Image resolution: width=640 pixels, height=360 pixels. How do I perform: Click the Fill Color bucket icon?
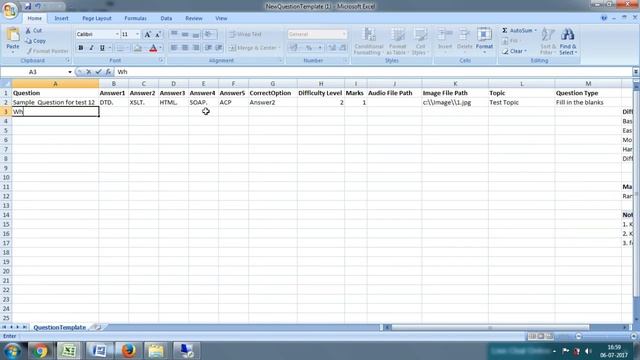click(x=138, y=48)
